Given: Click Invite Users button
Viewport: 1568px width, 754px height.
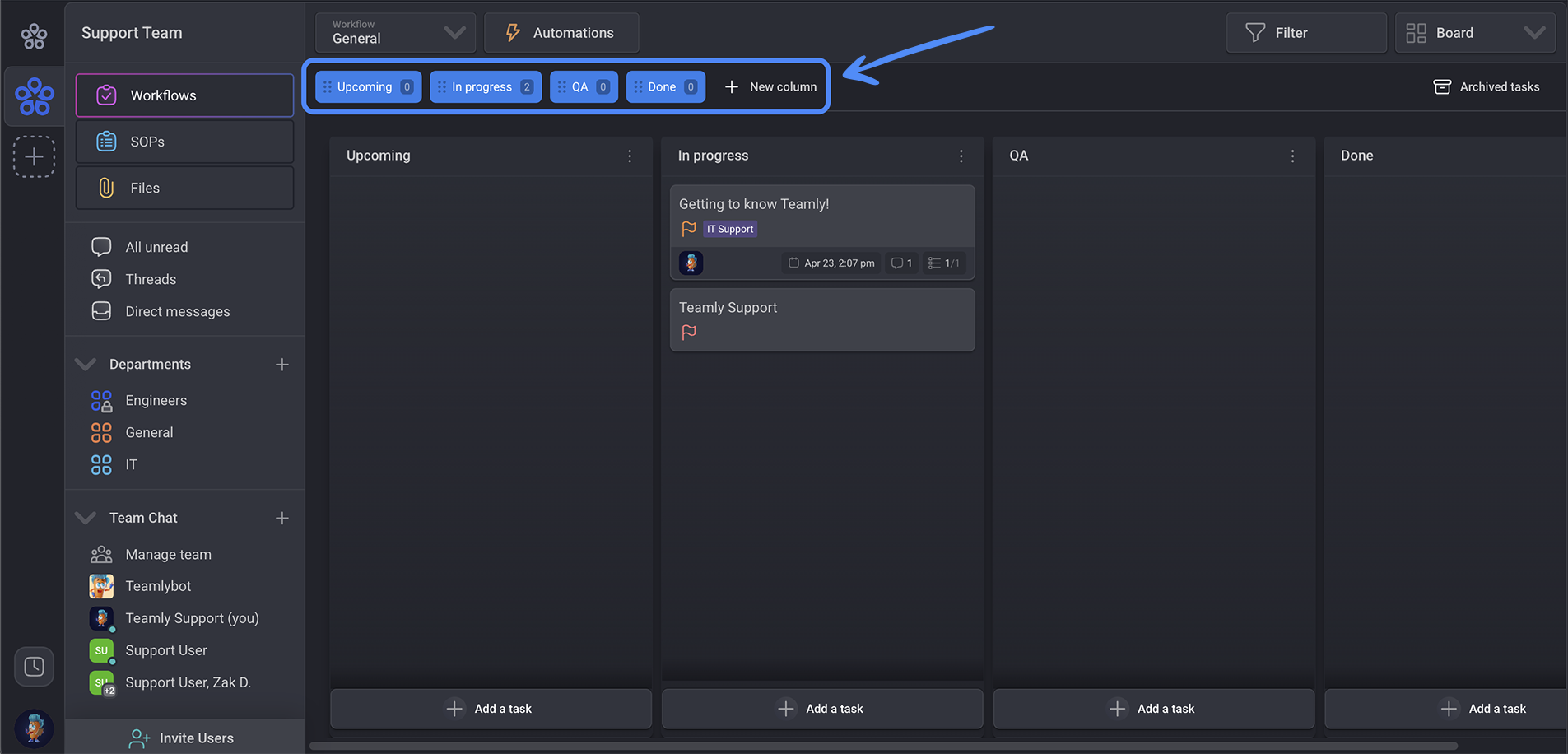Looking at the screenshot, I should (184, 738).
